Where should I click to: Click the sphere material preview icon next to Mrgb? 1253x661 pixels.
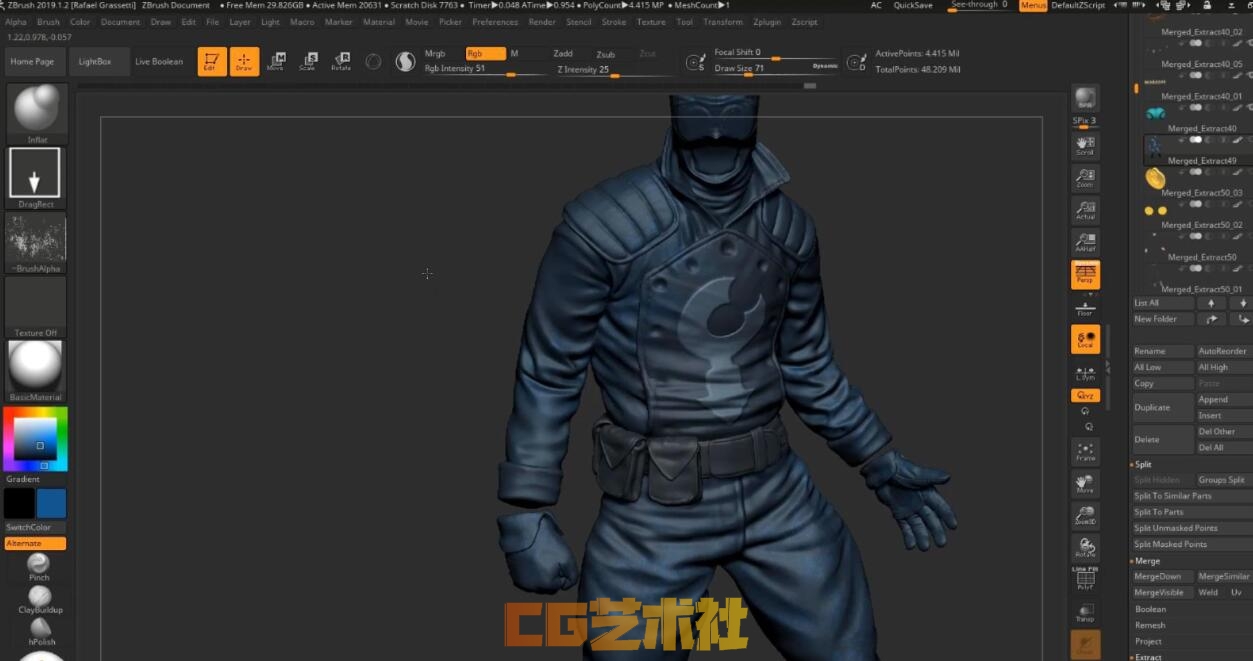(405, 62)
